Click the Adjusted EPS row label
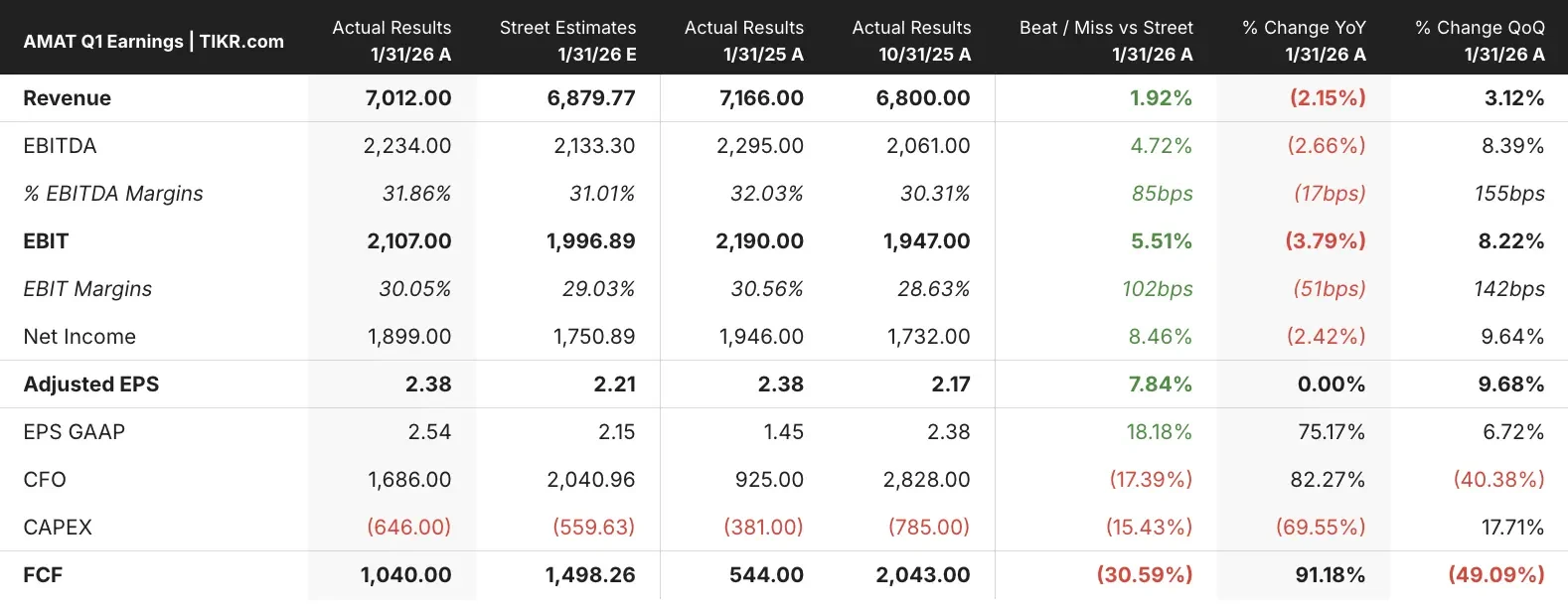 pos(90,384)
